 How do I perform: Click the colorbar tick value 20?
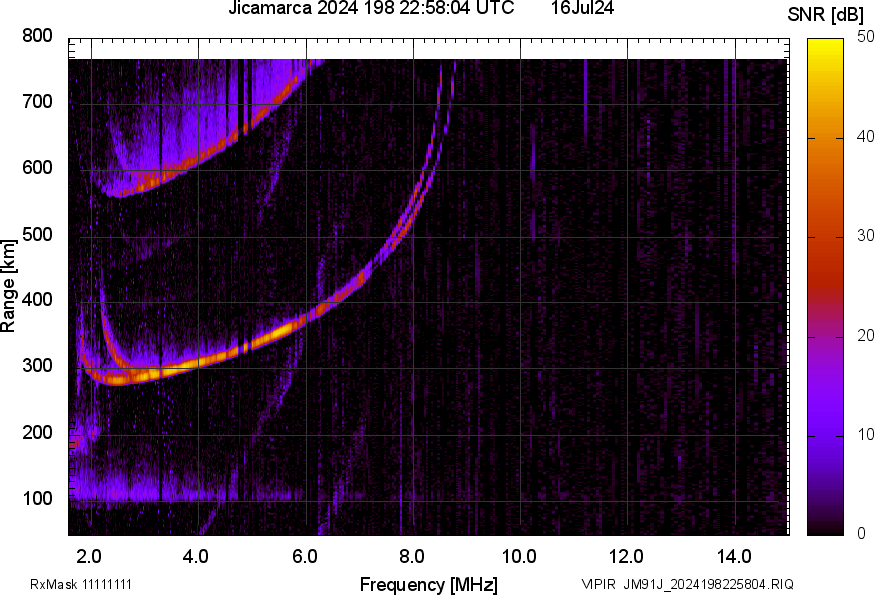click(x=865, y=336)
